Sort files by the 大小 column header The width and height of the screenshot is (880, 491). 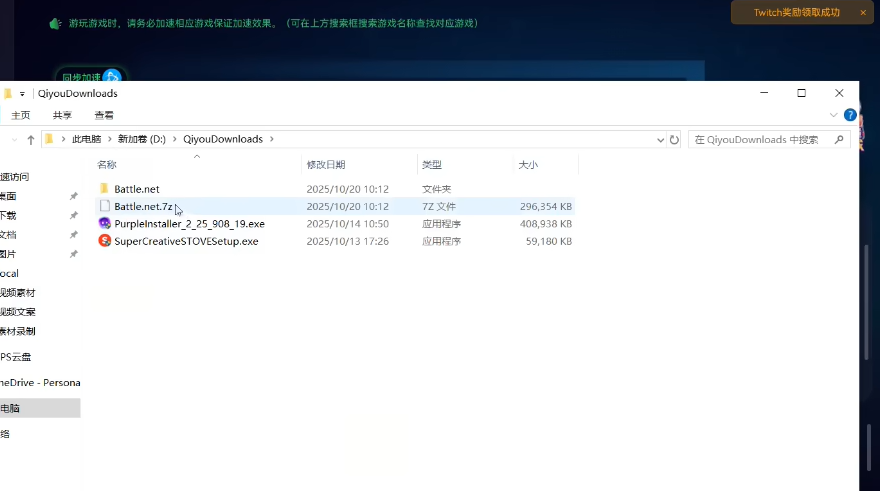pos(528,164)
